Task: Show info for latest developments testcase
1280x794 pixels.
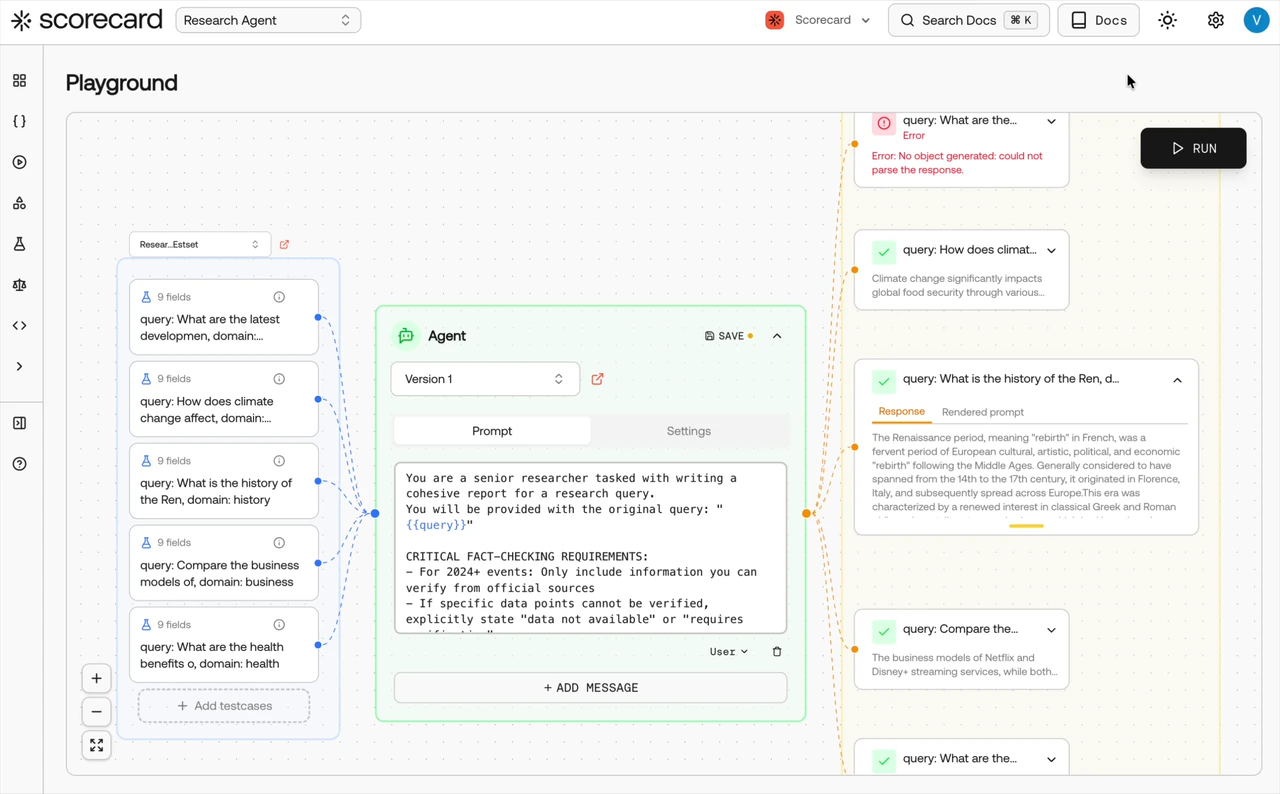Action: coord(279,297)
